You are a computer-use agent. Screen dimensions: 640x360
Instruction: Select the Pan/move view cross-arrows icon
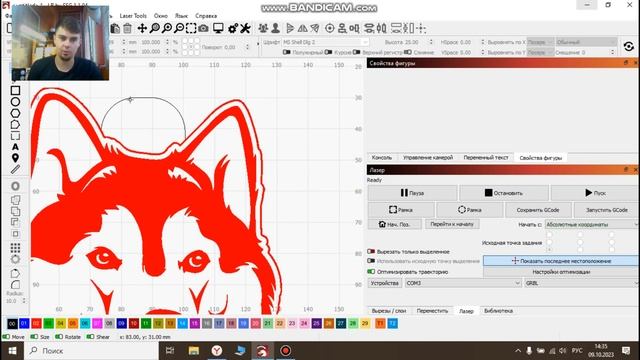click(142, 28)
